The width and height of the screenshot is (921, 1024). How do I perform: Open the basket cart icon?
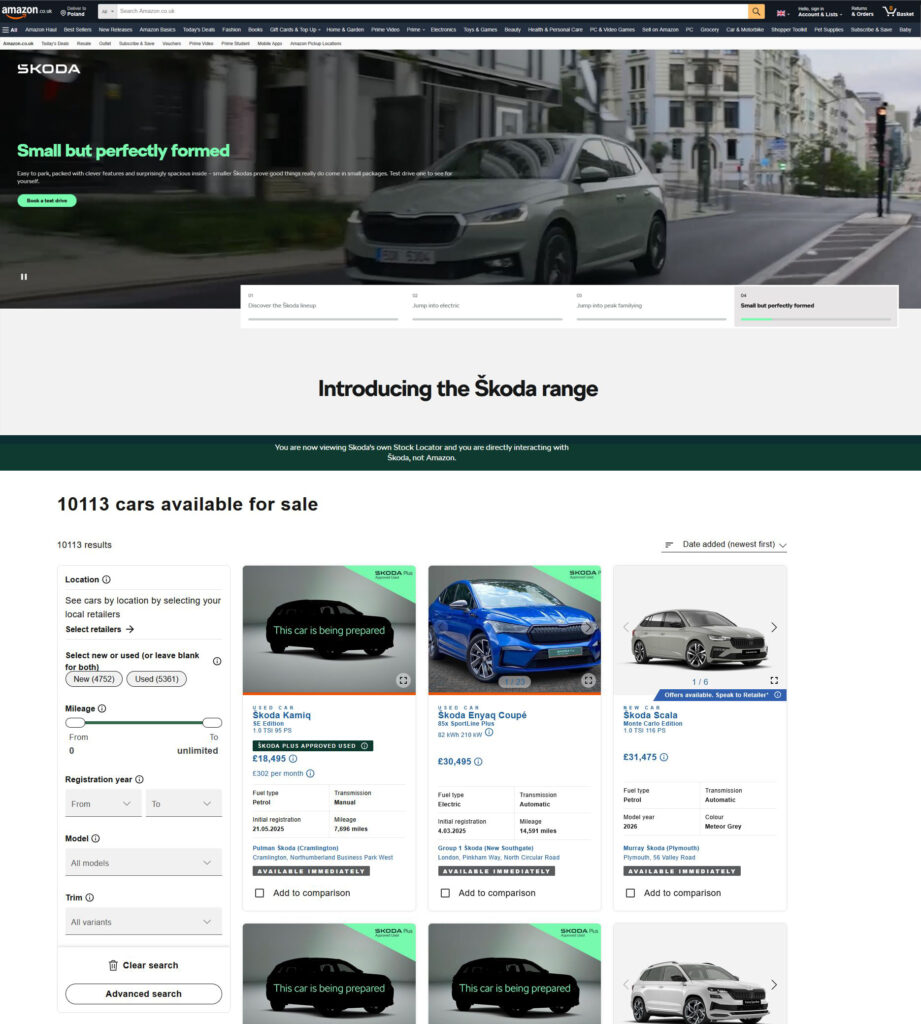[x=898, y=11]
